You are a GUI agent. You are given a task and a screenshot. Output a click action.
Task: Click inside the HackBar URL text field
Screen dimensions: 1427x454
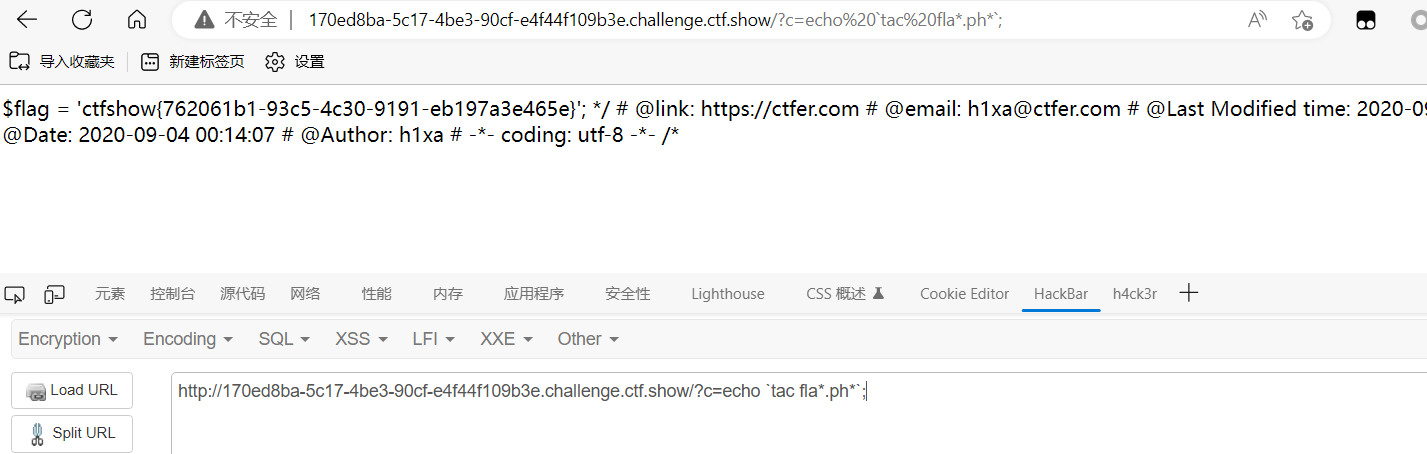click(x=799, y=413)
